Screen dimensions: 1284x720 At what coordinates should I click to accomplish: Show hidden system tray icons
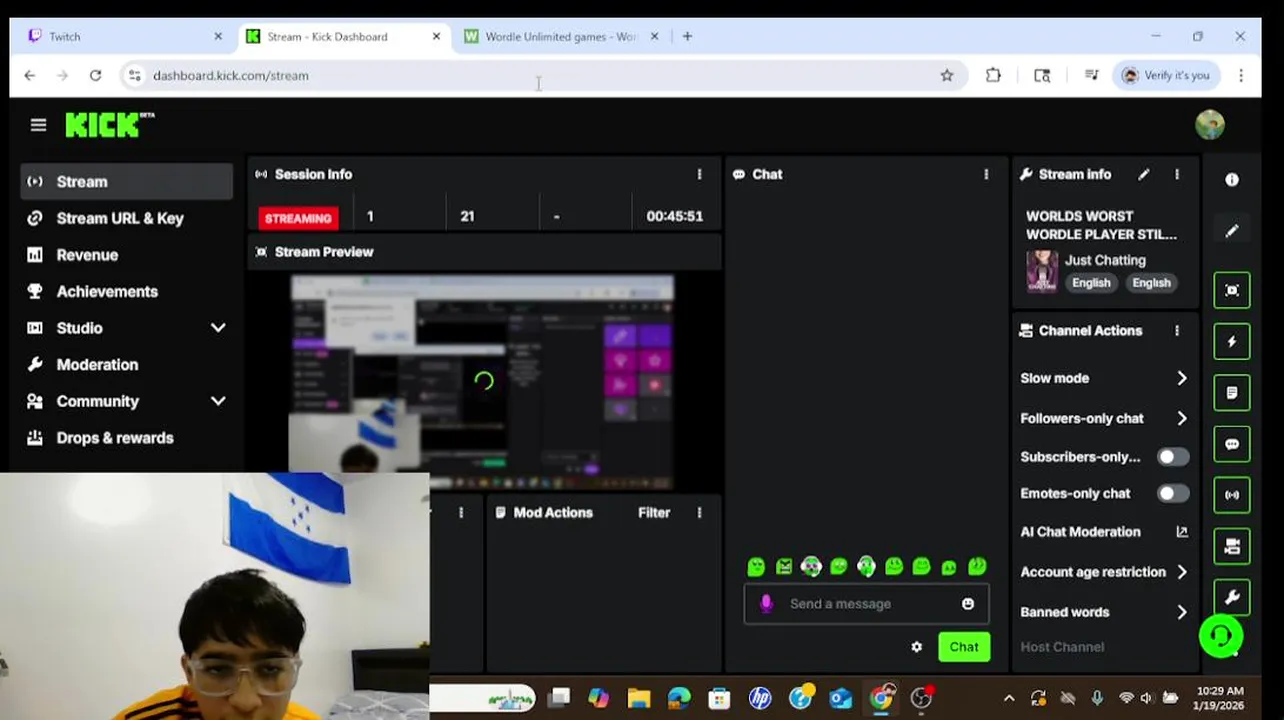pos(1009,698)
